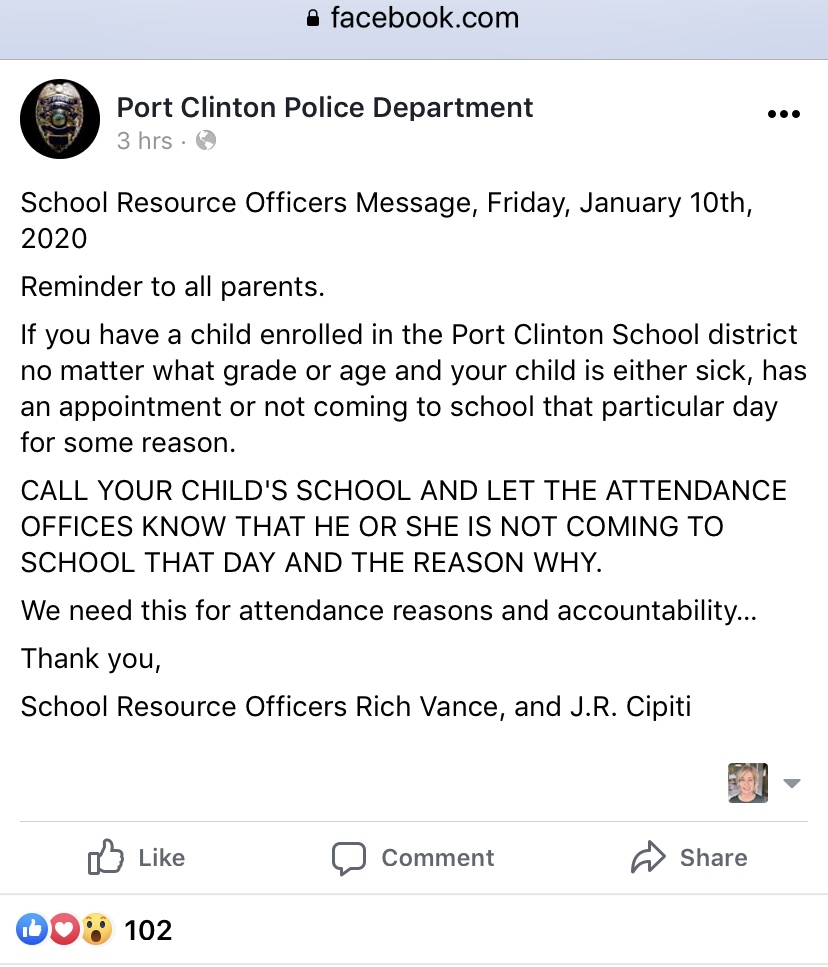
Task: Open the 102 reactions count
Action: pos(148,930)
